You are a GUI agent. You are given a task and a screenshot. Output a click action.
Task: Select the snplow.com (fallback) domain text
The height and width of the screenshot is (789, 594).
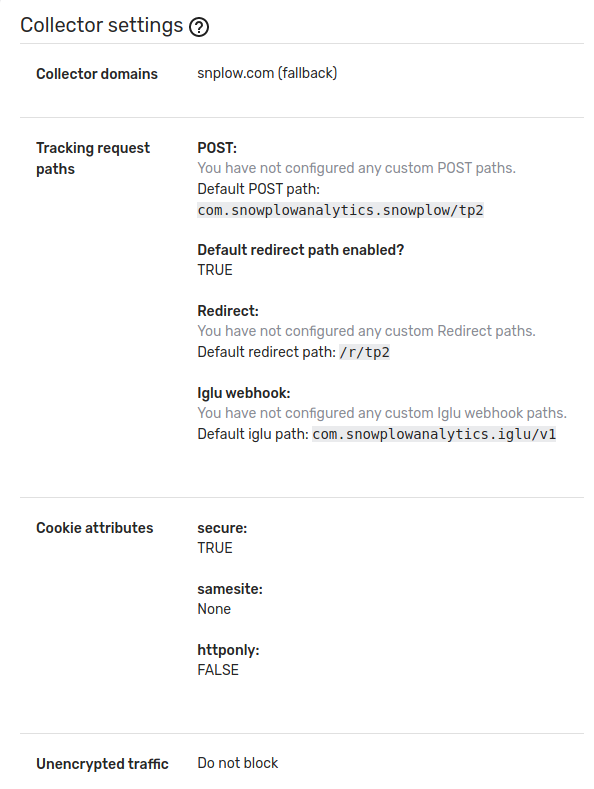pyautogui.click(x=267, y=73)
